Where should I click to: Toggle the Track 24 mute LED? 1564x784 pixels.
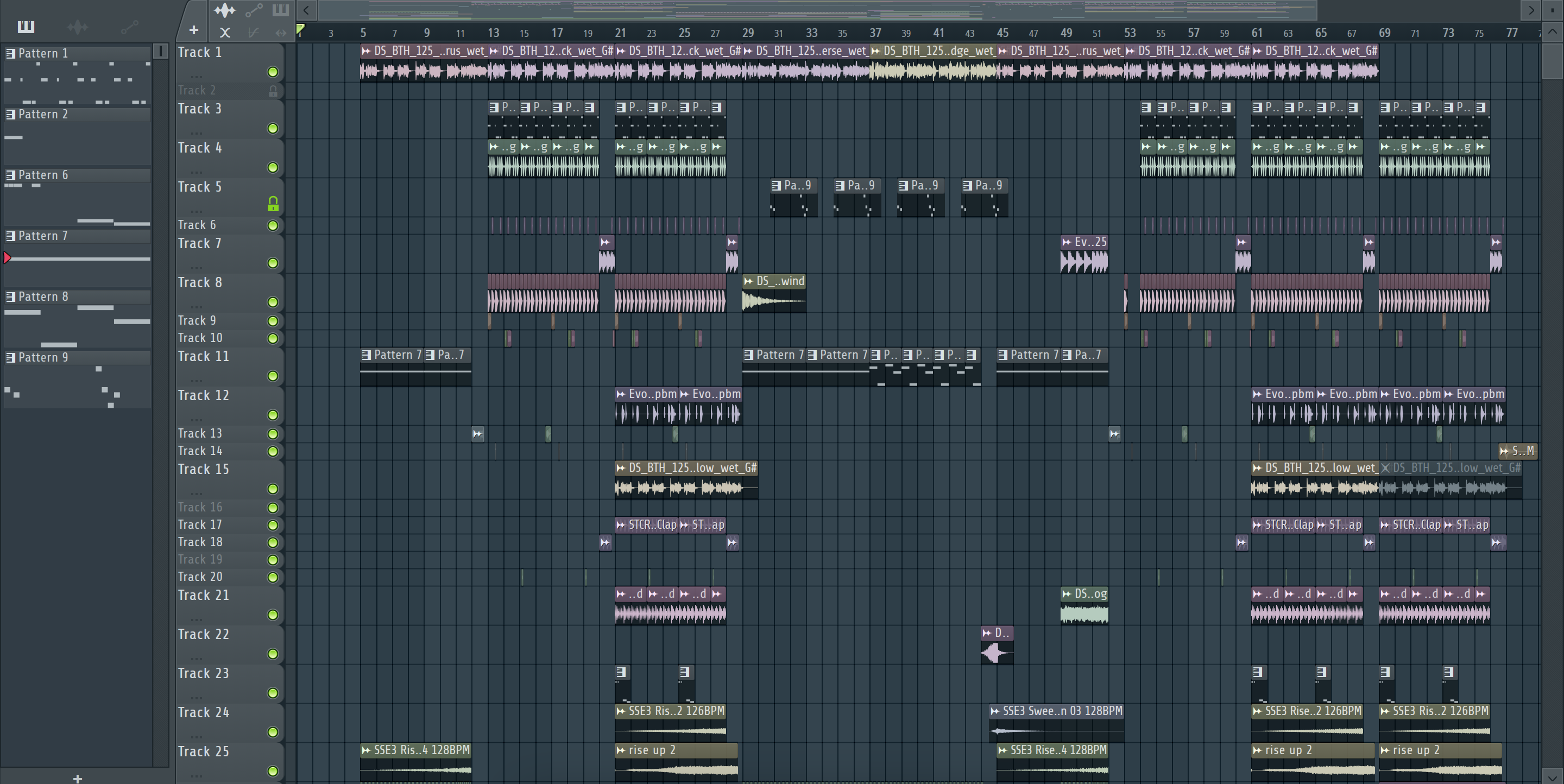click(x=273, y=732)
